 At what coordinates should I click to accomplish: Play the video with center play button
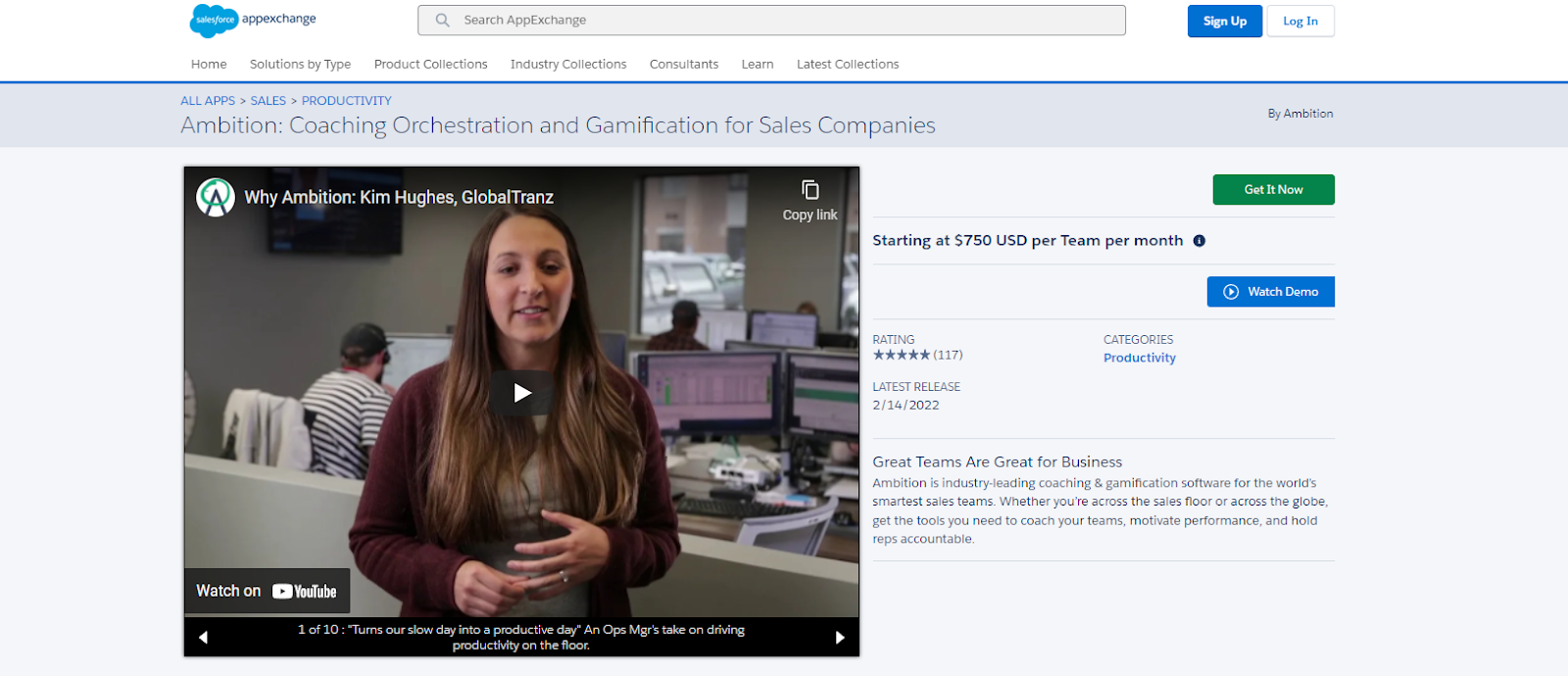tap(521, 393)
